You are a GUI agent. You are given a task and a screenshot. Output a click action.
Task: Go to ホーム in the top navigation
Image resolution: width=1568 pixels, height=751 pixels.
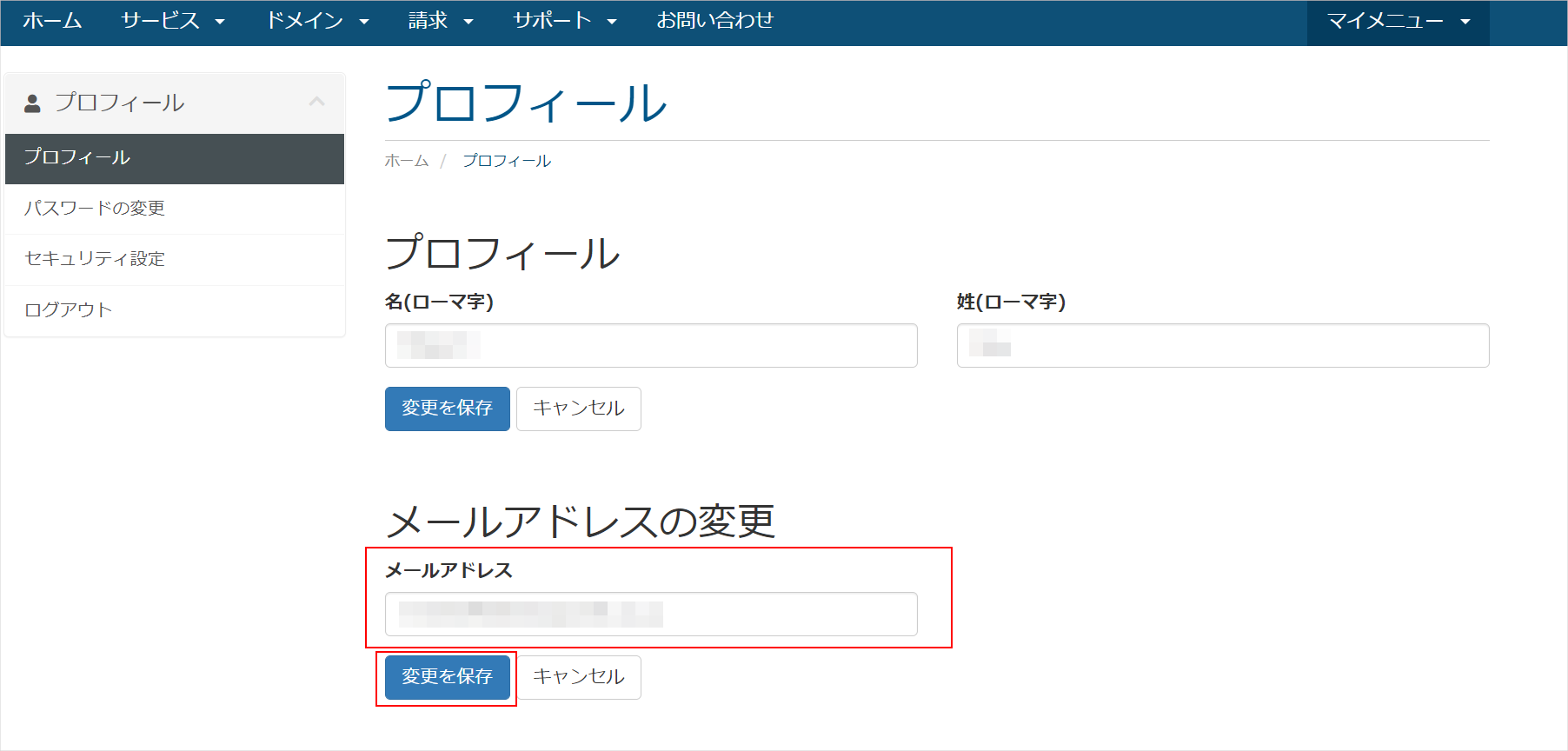tap(52, 21)
